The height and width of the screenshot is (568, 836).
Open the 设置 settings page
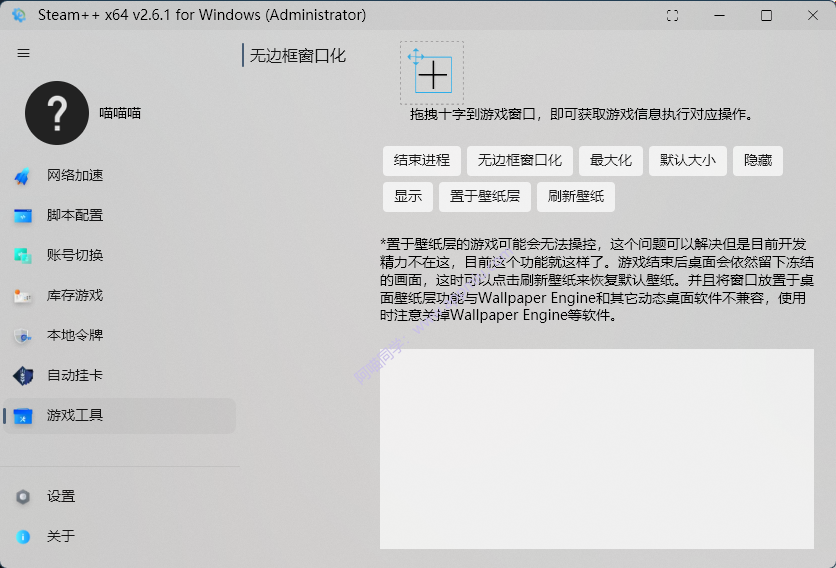pyautogui.click(x=119, y=497)
